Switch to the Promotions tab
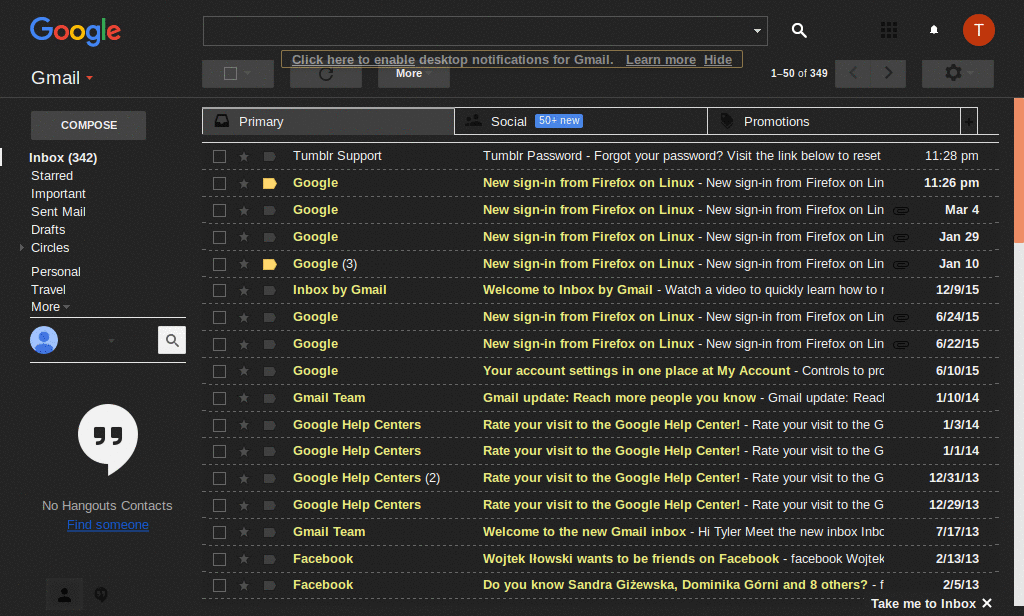The height and width of the screenshot is (616, 1024). tap(834, 122)
